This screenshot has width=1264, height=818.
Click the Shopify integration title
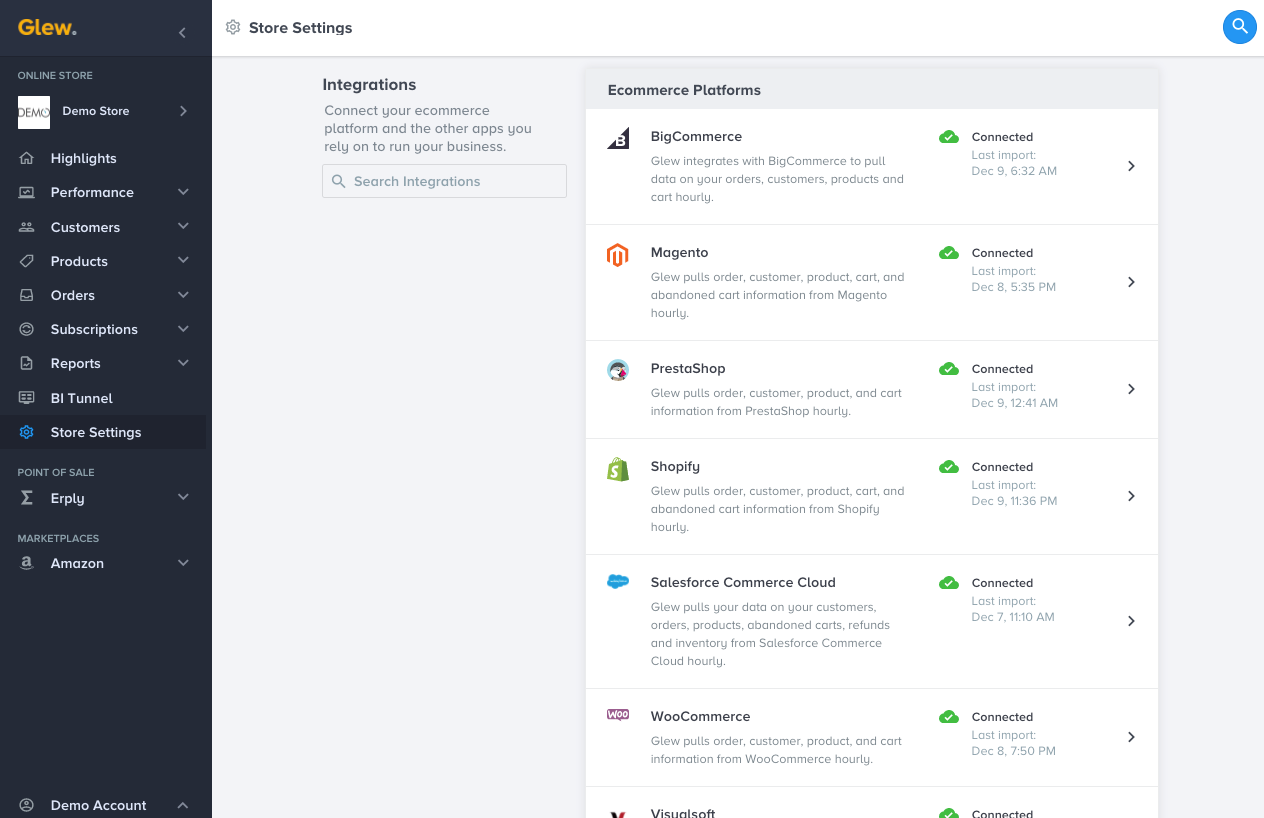coord(675,467)
